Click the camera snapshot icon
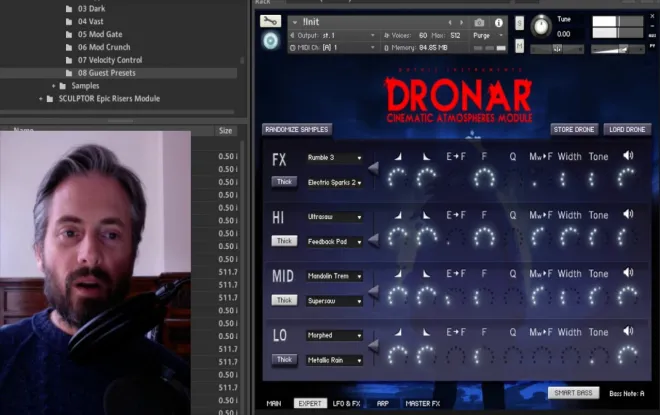This screenshot has height=415, width=660. coord(479,23)
